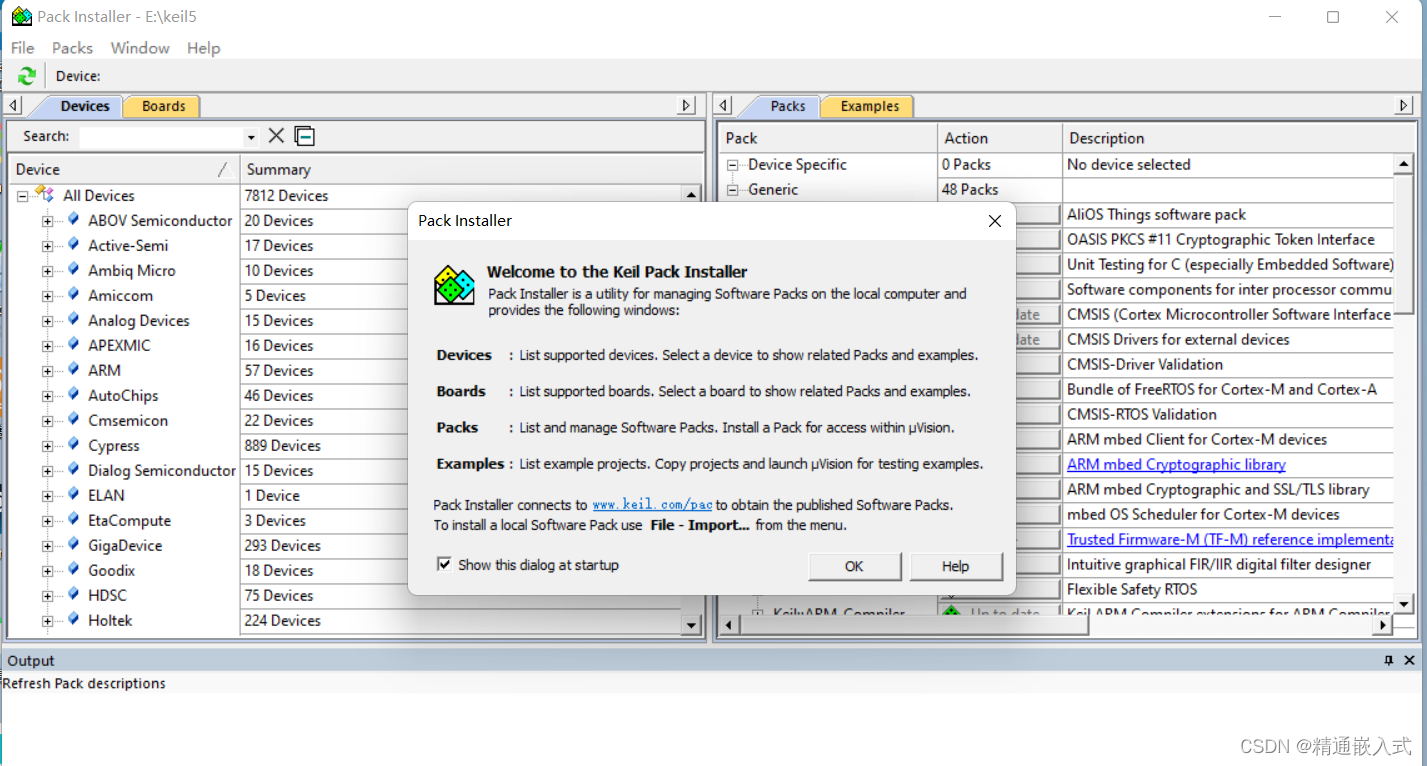1427x766 pixels.
Task: Open the Packs menu
Action: point(72,48)
